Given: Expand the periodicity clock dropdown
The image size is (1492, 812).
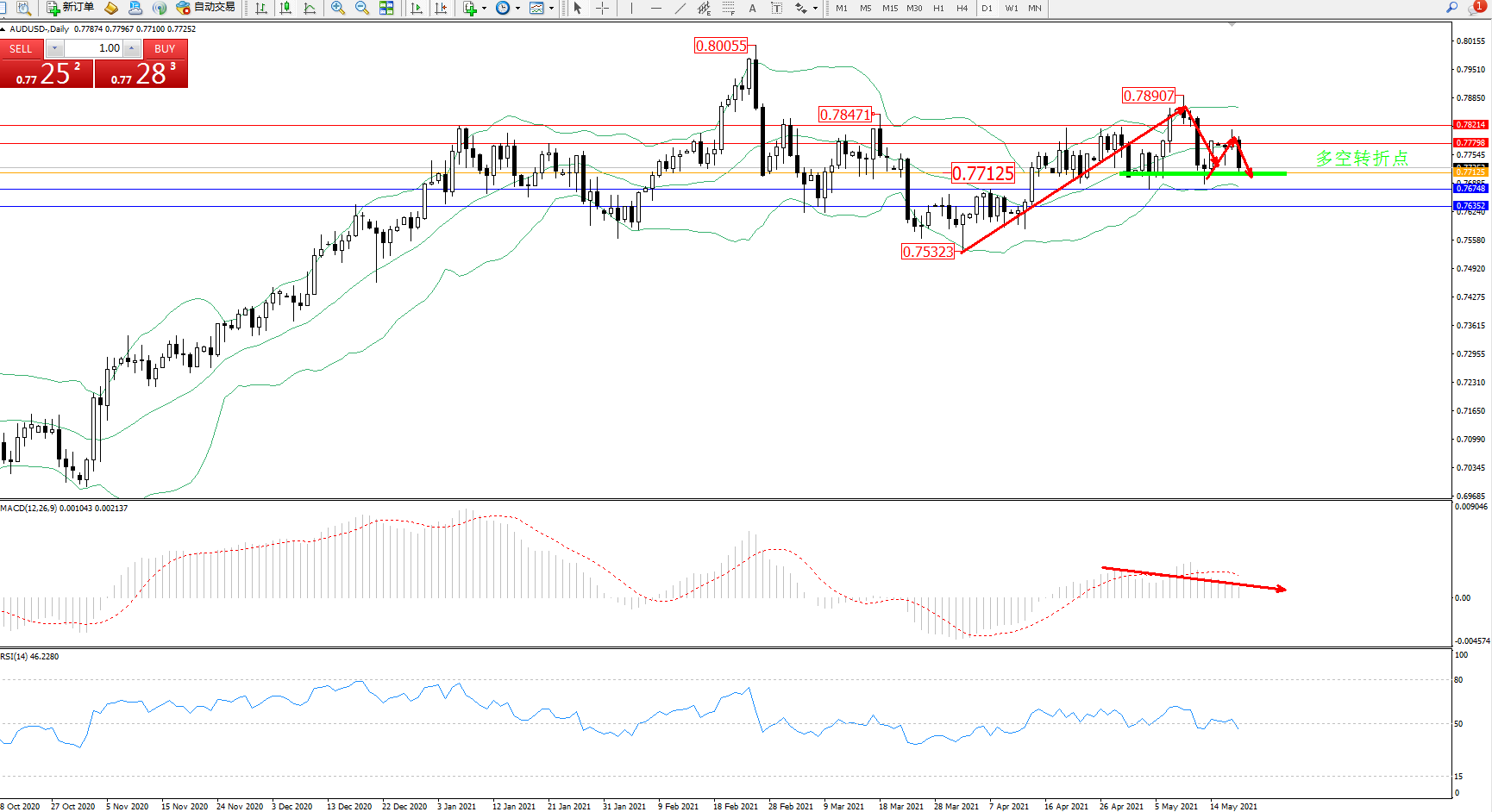Looking at the screenshot, I should (x=517, y=8).
